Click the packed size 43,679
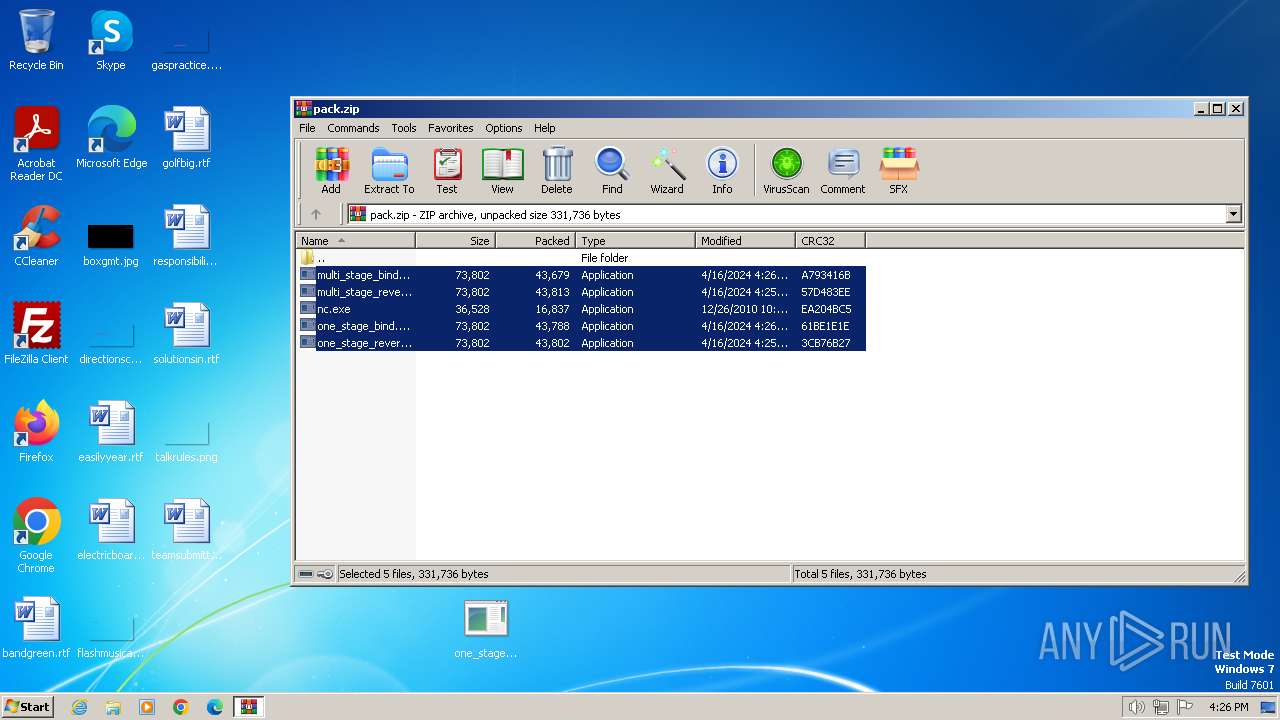1280x720 pixels. click(552, 275)
